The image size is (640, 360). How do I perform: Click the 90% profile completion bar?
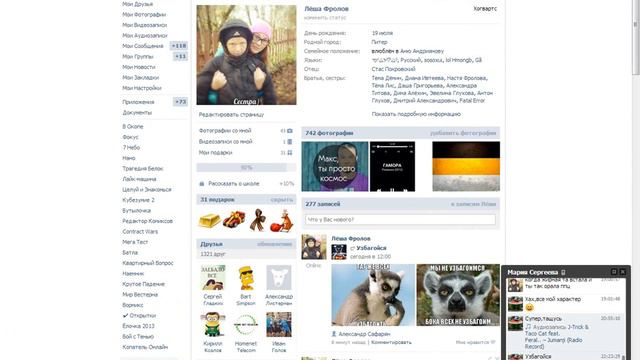pyautogui.click(x=246, y=167)
